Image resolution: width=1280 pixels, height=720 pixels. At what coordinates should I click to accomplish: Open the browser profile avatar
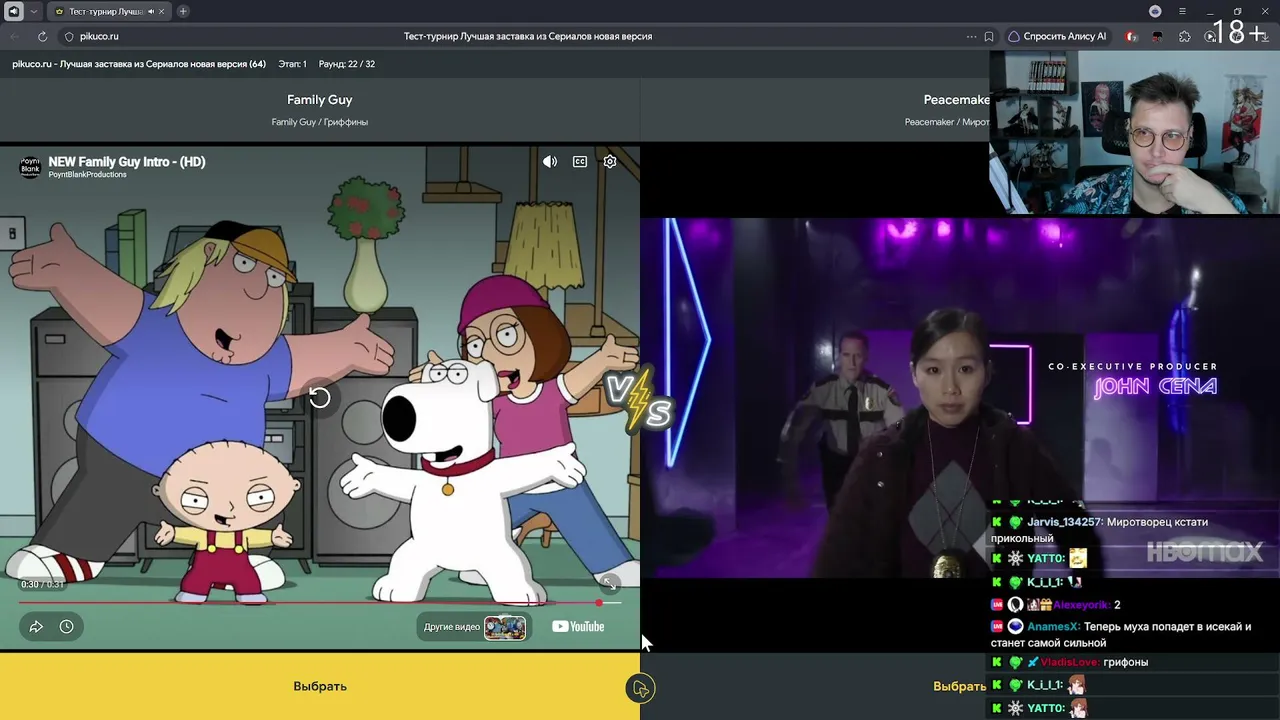coord(1155,11)
